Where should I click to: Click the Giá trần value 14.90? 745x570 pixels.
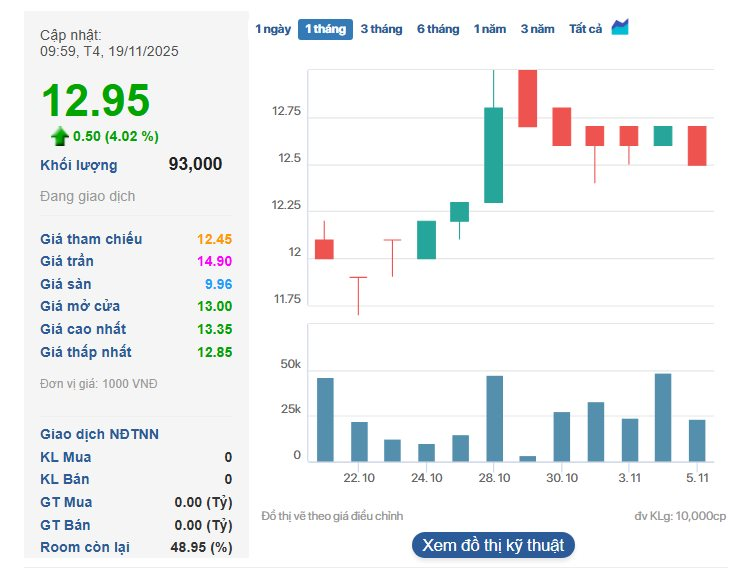pyautogui.click(x=214, y=261)
